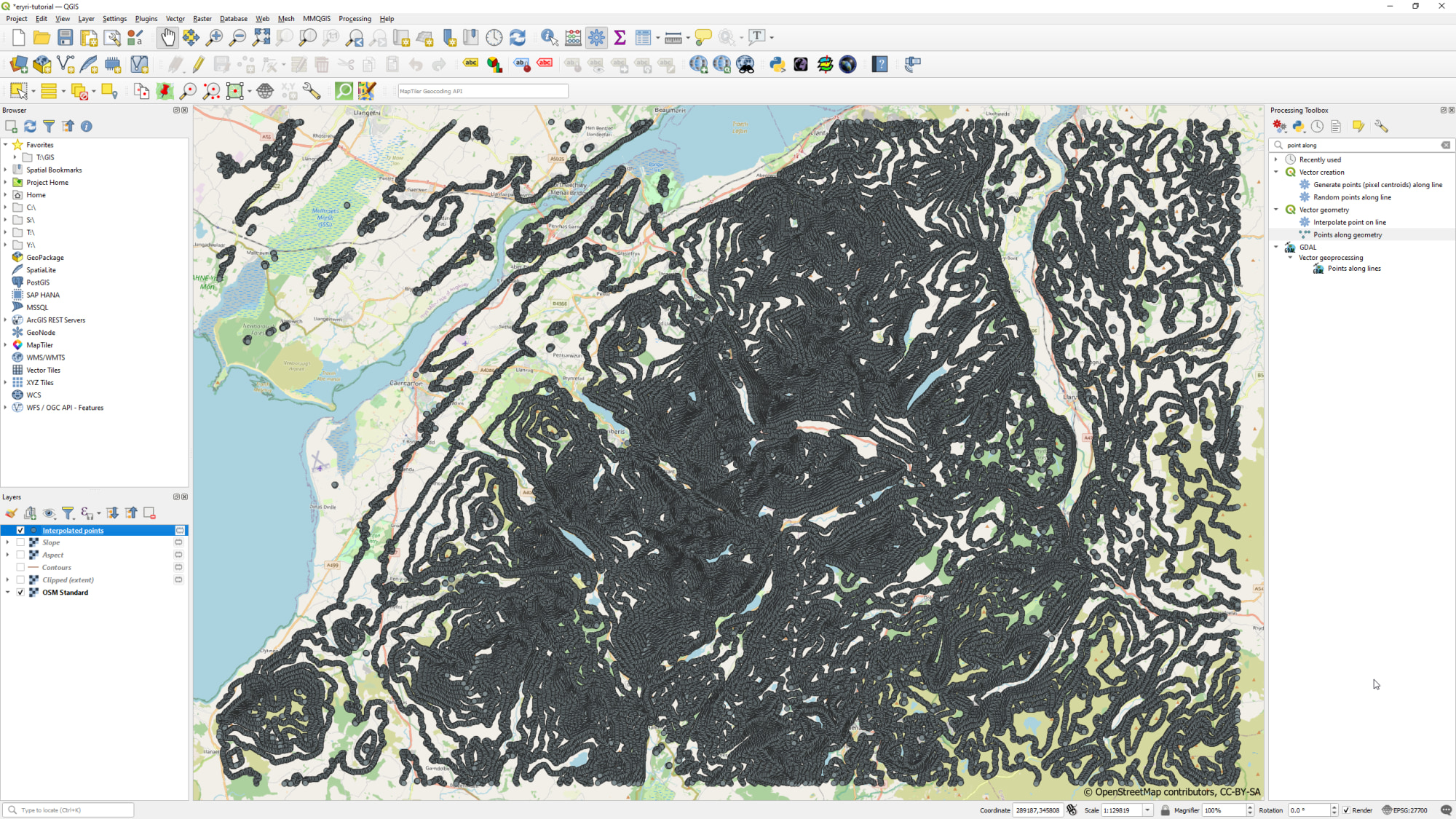Open the Plugins menu
The width and height of the screenshot is (1456, 819).
[x=145, y=18]
